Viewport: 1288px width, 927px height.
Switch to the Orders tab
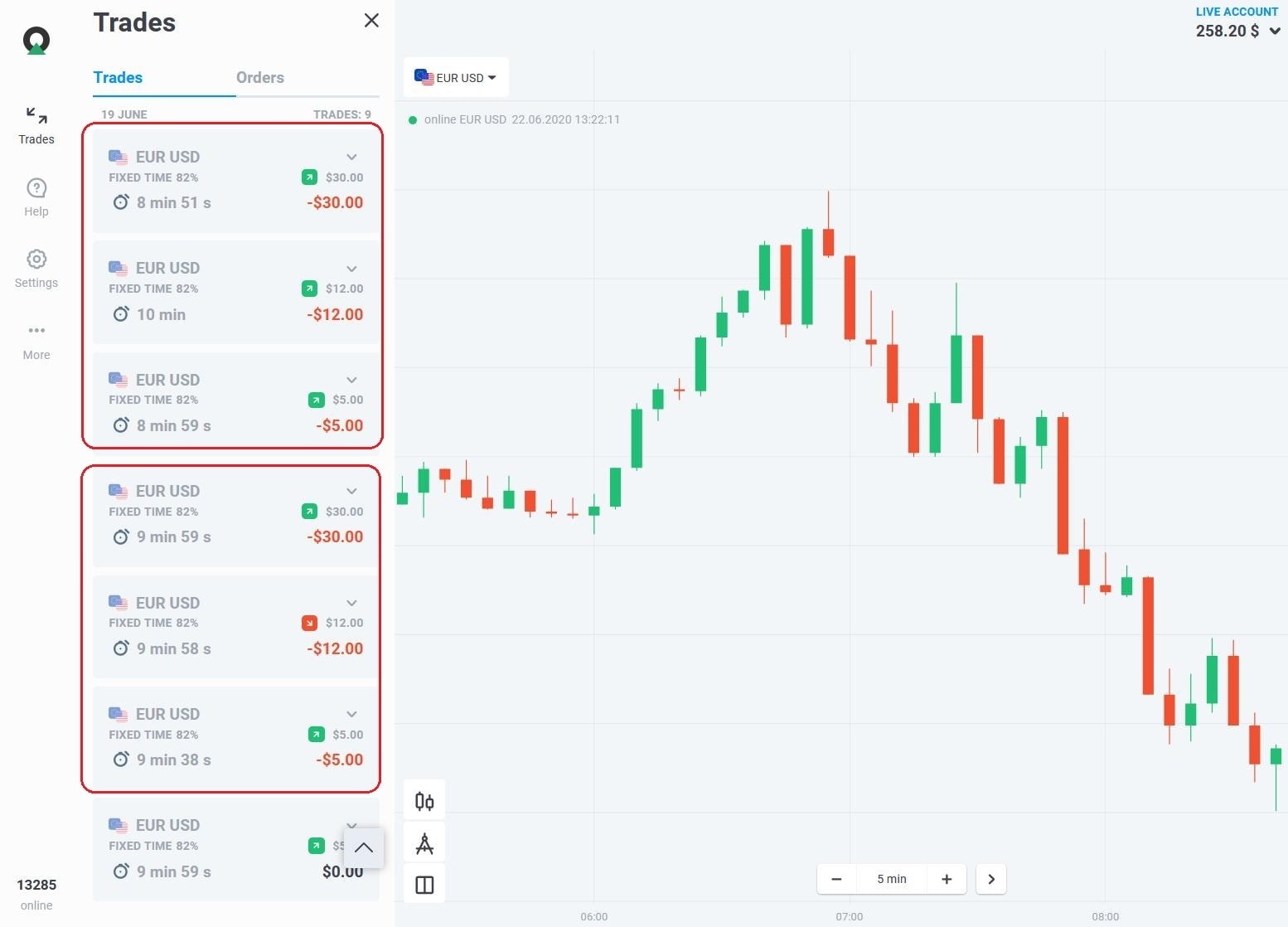pos(260,77)
